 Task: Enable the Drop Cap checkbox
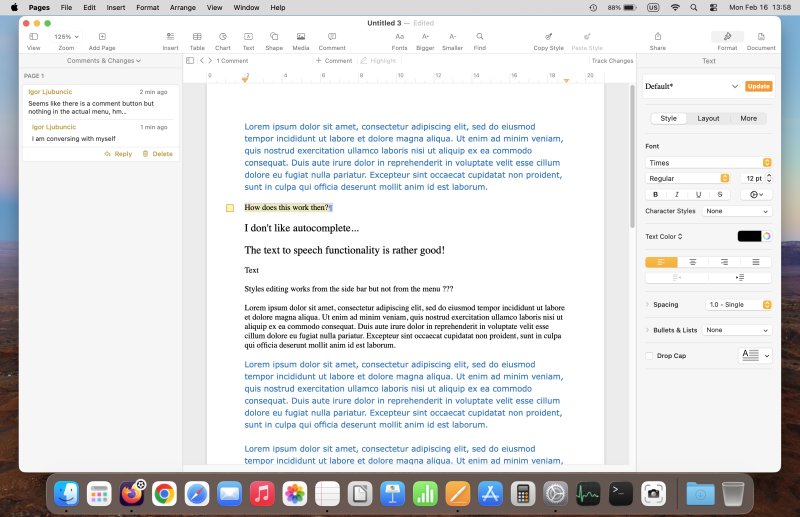point(650,355)
